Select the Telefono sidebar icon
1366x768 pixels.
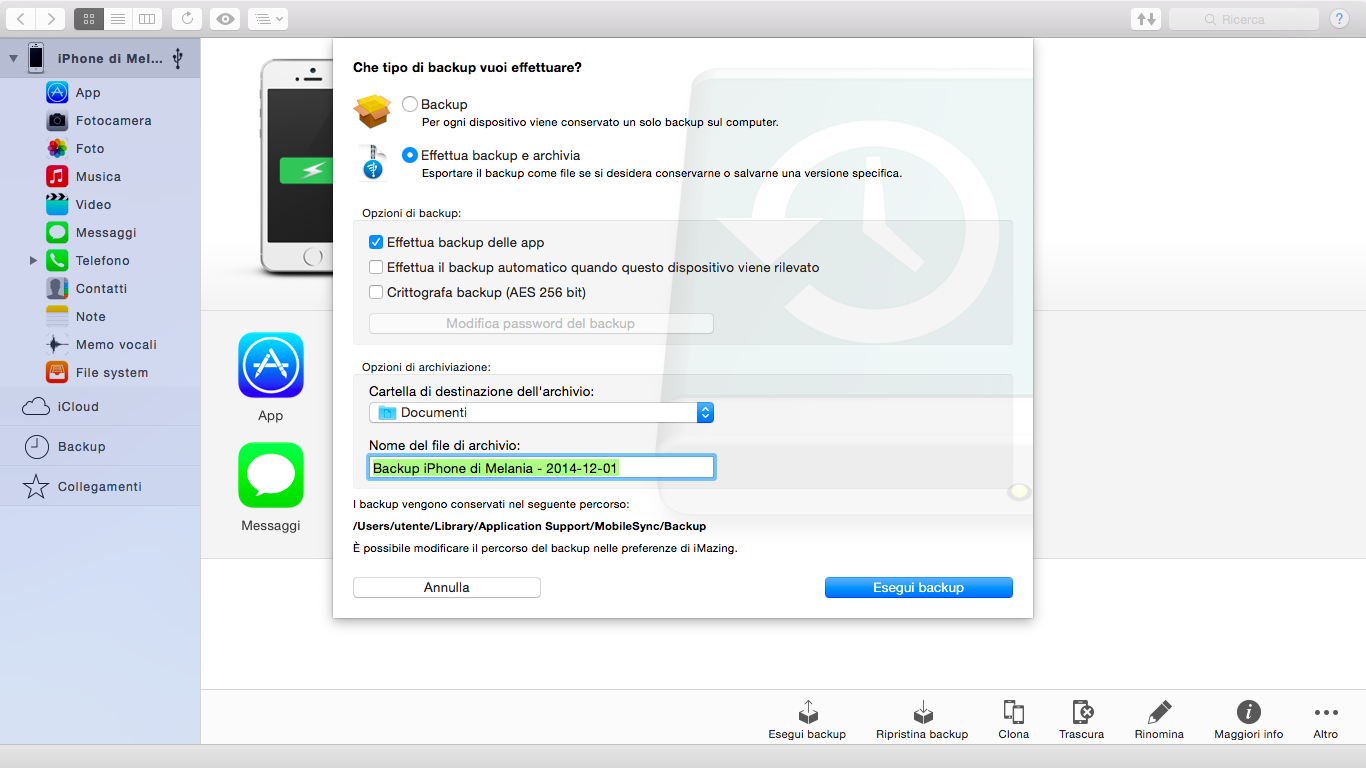coord(57,261)
